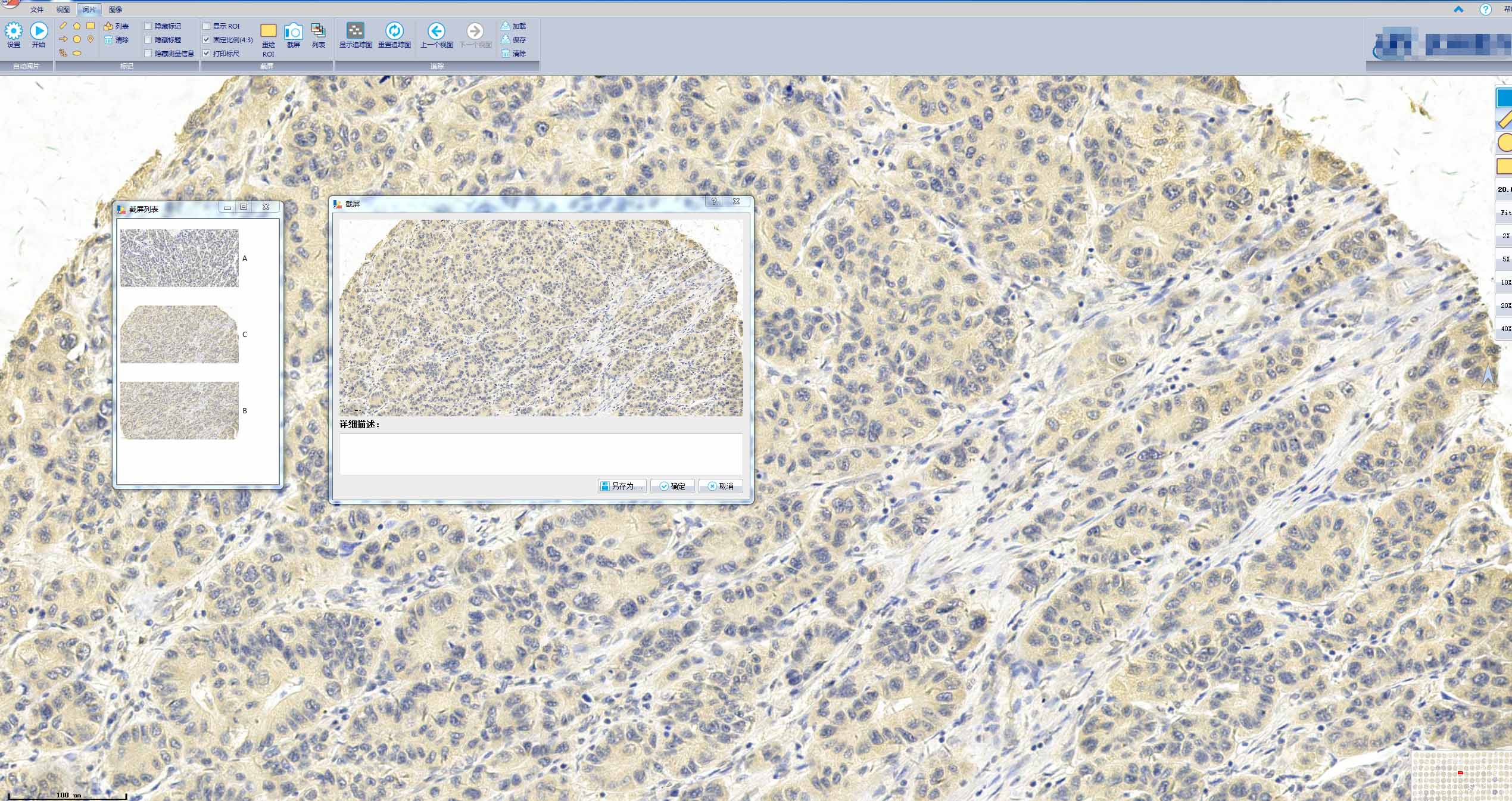The width and height of the screenshot is (1512, 801).
Task: Select the rectangle marker tool in ribbon
Action: [91, 26]
